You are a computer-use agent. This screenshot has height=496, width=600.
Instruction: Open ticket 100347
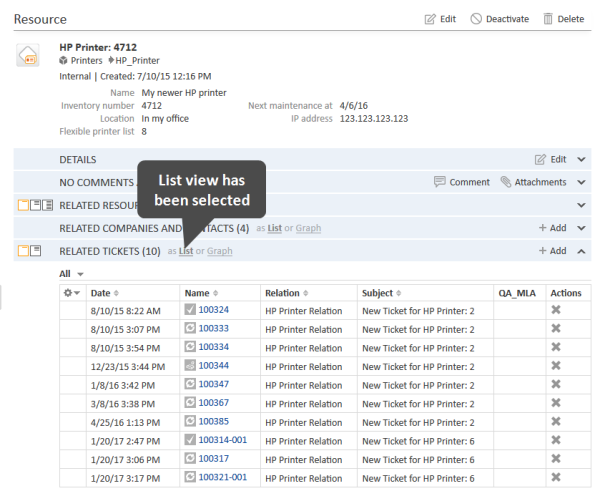pos(214,384)
